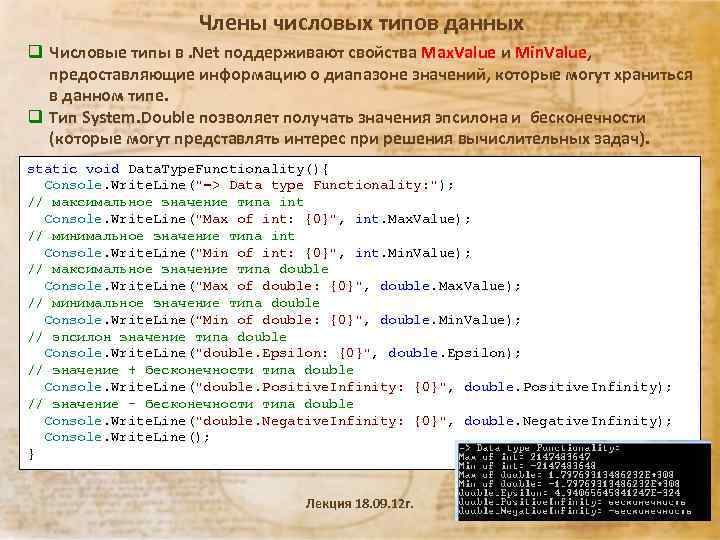This screenshot has height=540, width=720.
Task: Click the code line containing "-> Data type Functionality:"
Action: [x=249, y=186]
